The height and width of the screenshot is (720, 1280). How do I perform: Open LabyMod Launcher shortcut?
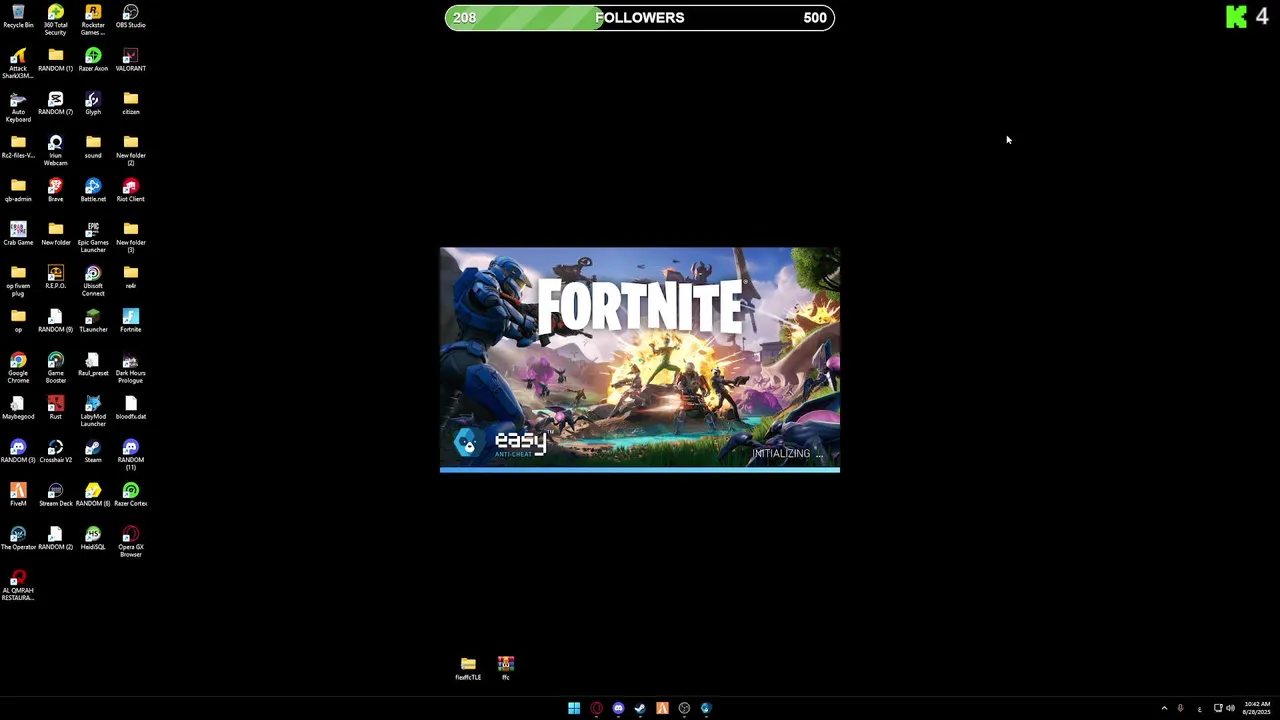(x=93, y=411)
